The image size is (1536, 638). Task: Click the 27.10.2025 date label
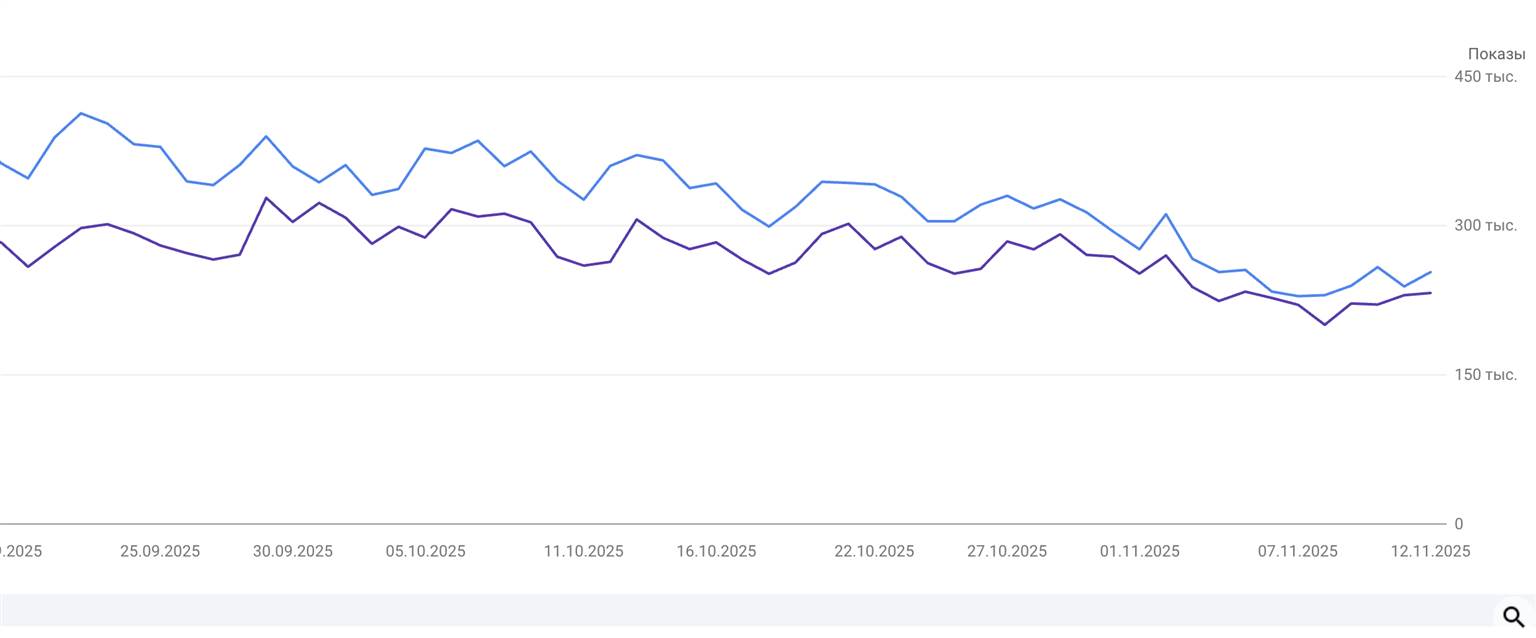click(x=1007, y=551)
